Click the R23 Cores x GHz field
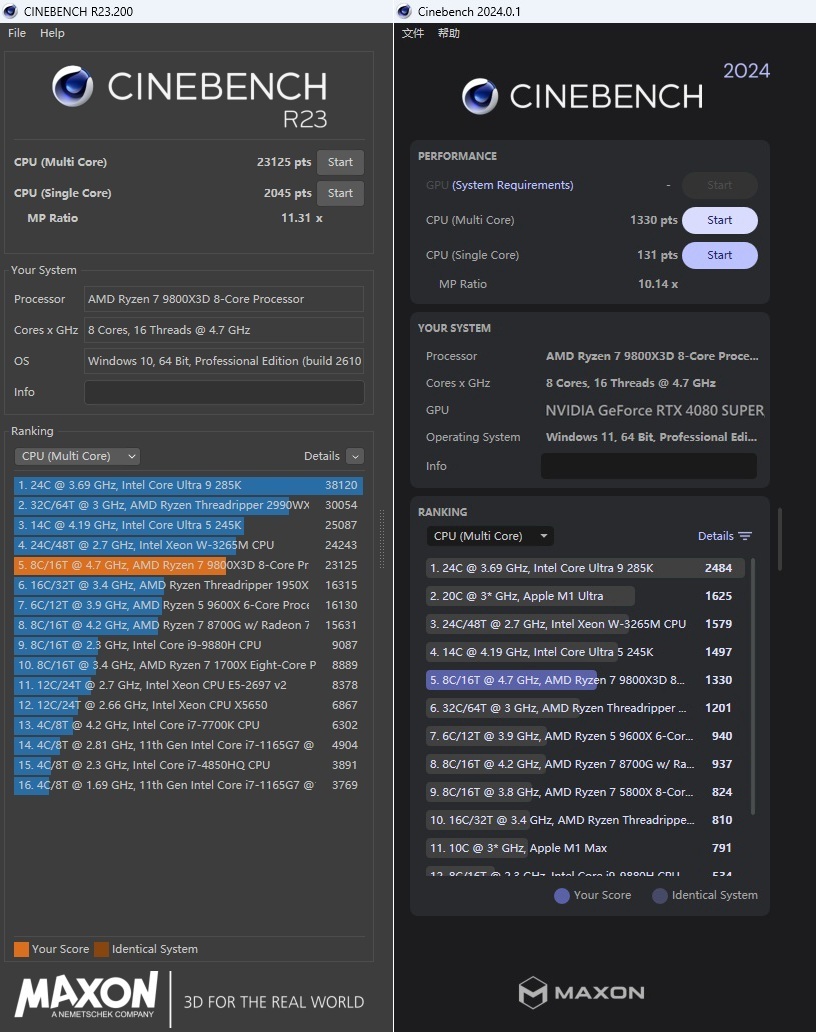The image size is (816, 1032). pyautogui.click(x=224, y=330)
